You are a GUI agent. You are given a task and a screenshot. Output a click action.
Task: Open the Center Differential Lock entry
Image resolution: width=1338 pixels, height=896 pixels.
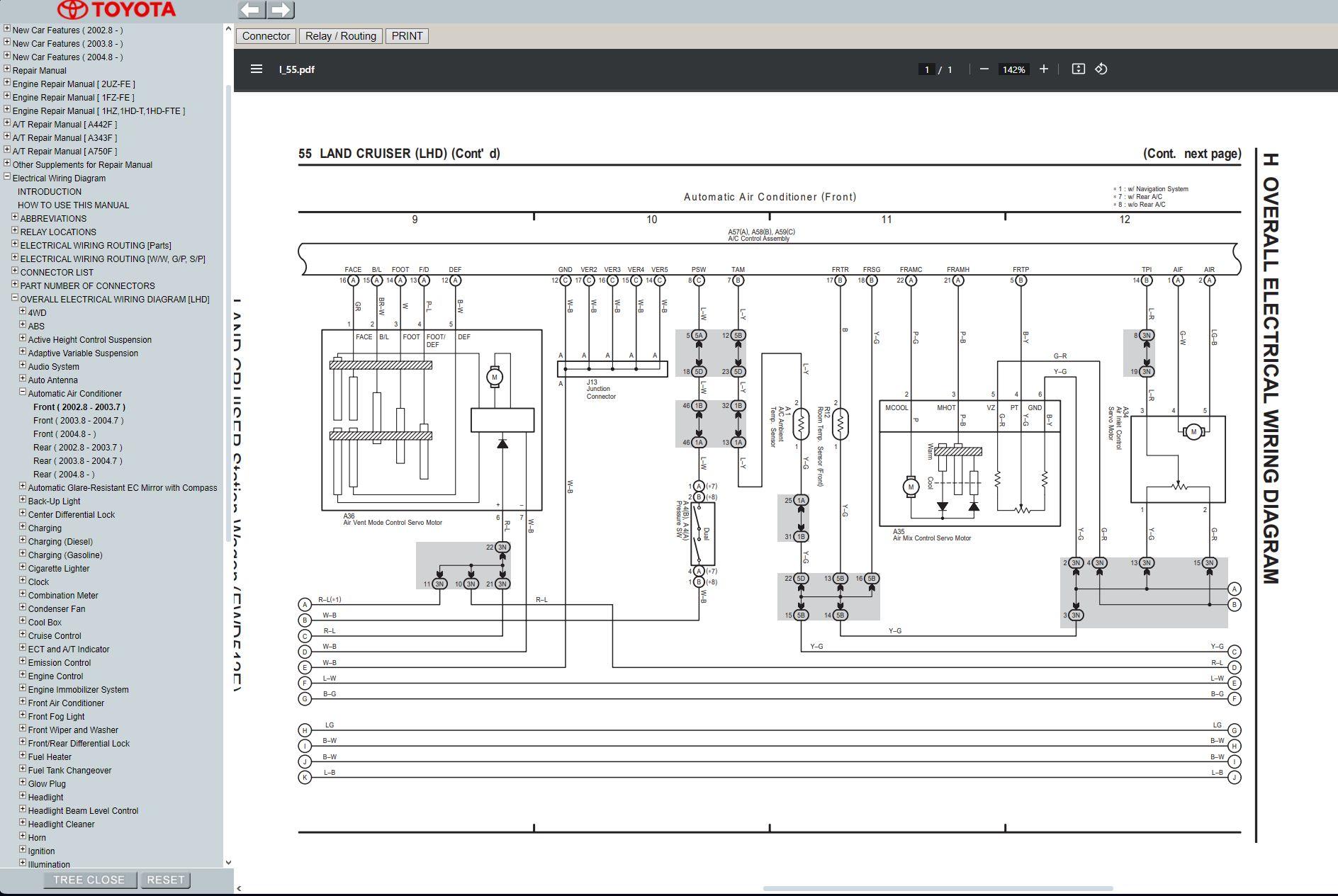[72, 515]
